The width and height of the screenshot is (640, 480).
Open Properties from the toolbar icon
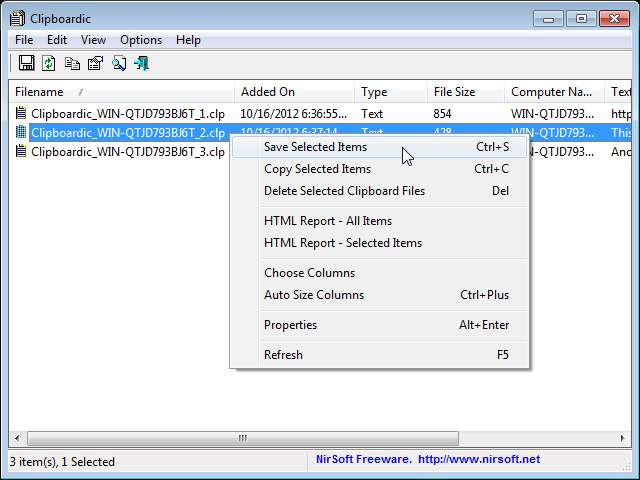click(x=95, y=63)
